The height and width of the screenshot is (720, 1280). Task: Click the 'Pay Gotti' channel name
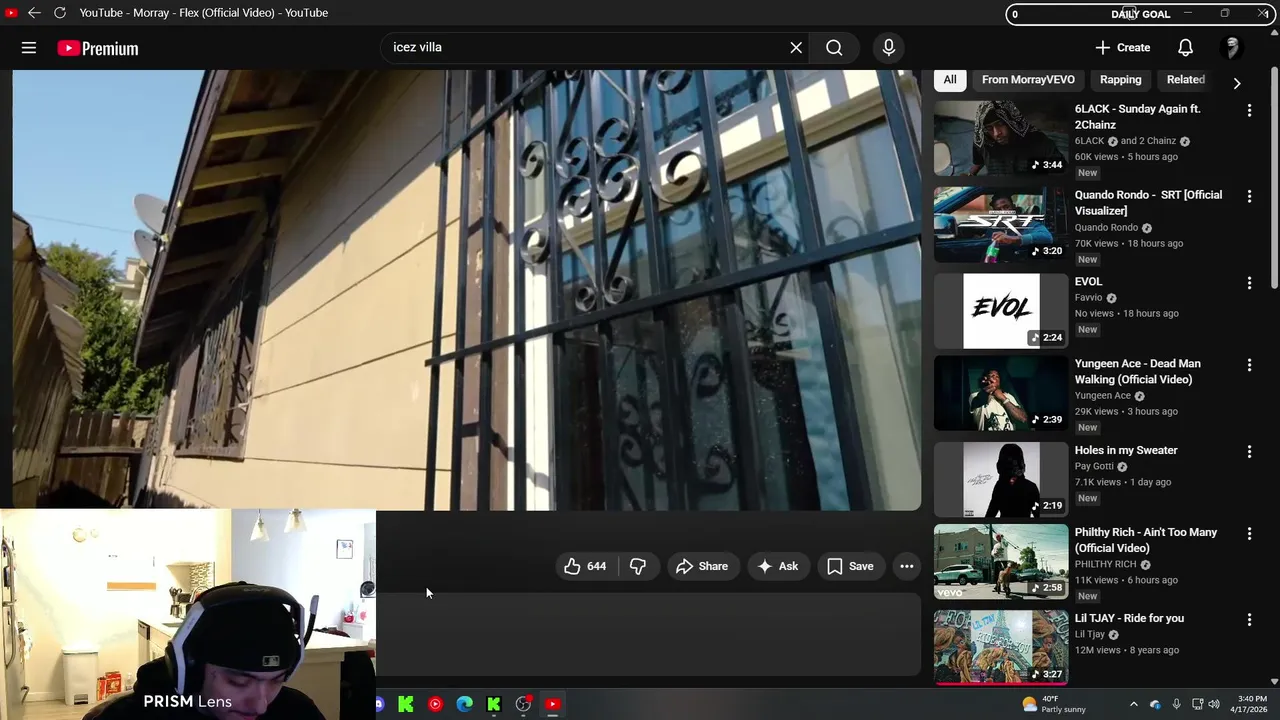tap(1094, 466)
